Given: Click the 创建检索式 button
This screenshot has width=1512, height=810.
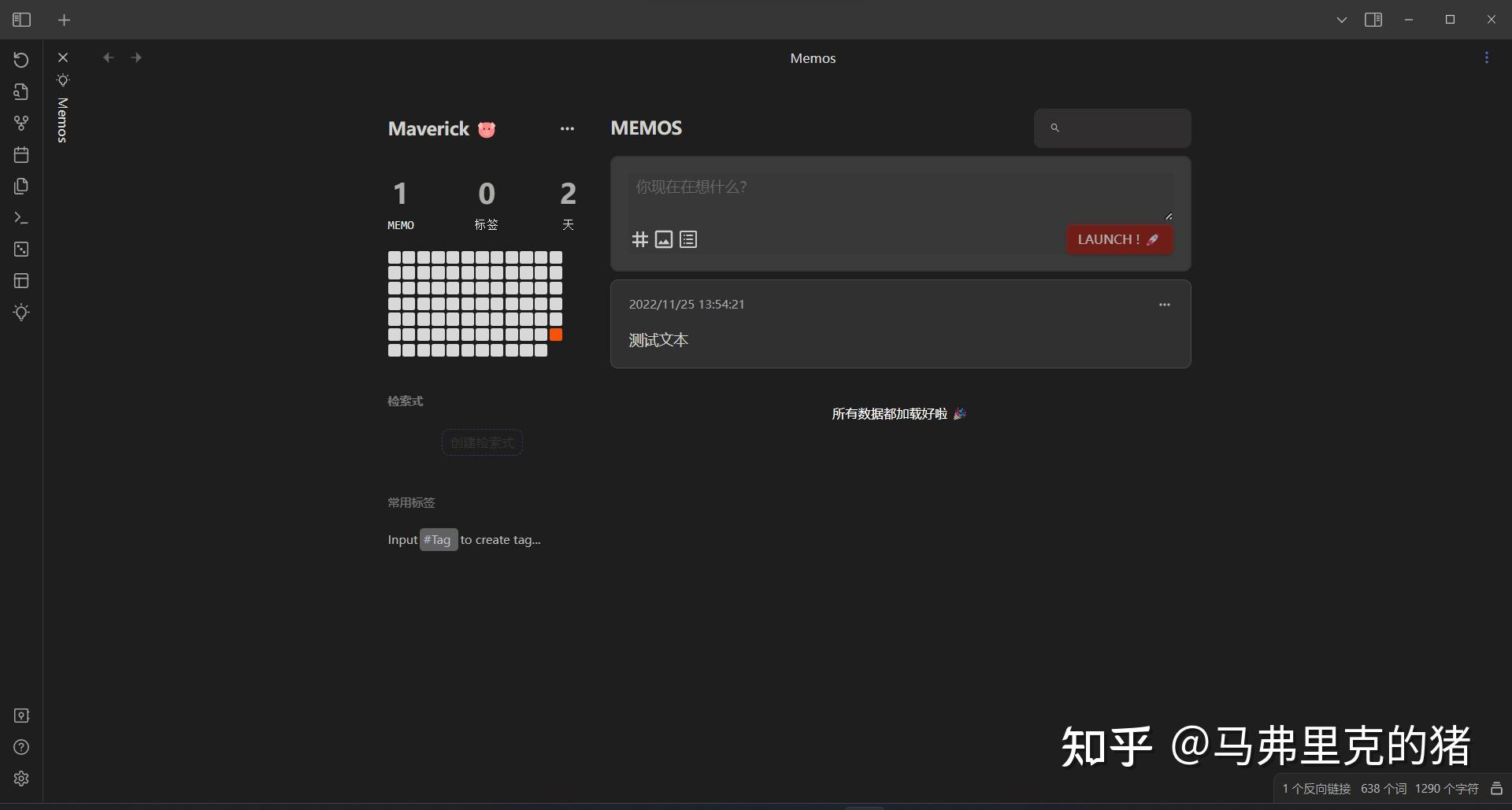Looking at the screenshot, I should click(x=481, y=442).
